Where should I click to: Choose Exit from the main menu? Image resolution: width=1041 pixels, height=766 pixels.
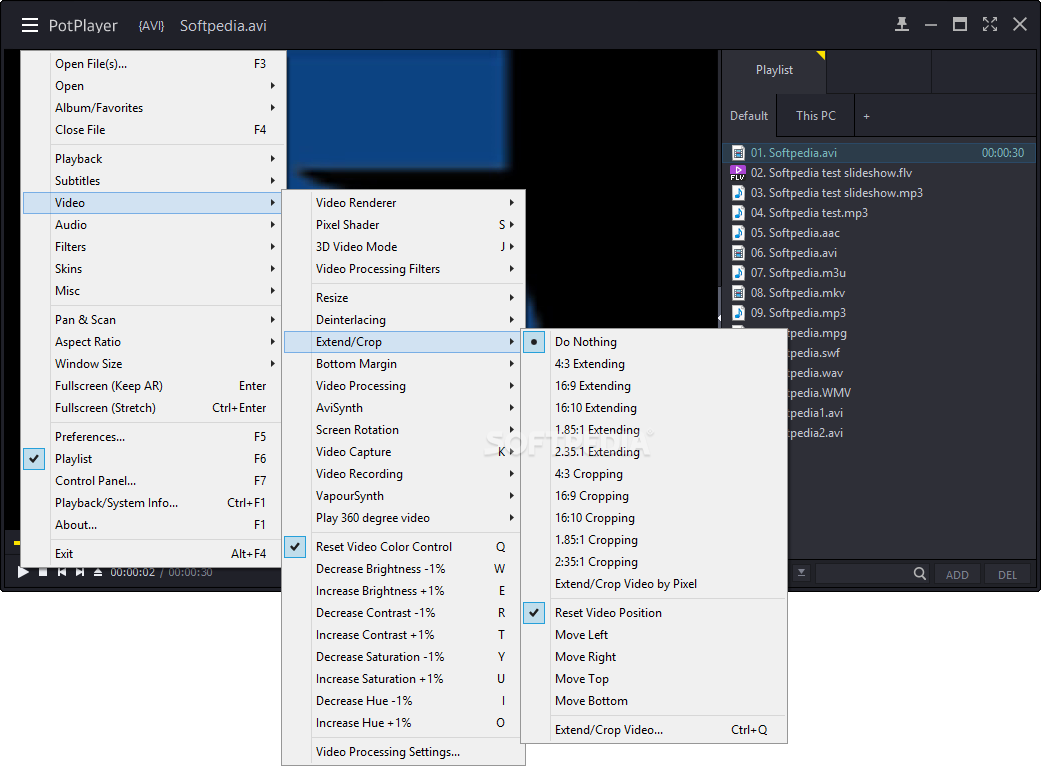click(x=153, y=554)
